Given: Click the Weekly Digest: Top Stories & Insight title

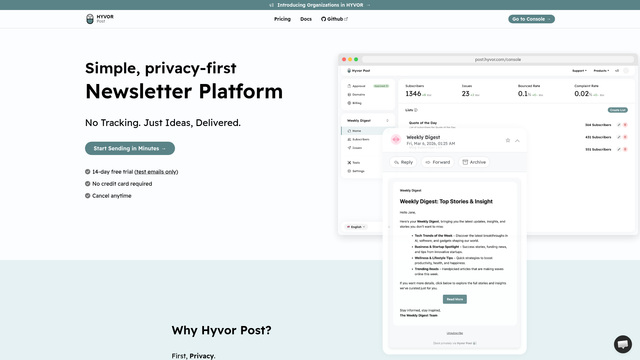Looking at the screenshot, I should [446, 202].
